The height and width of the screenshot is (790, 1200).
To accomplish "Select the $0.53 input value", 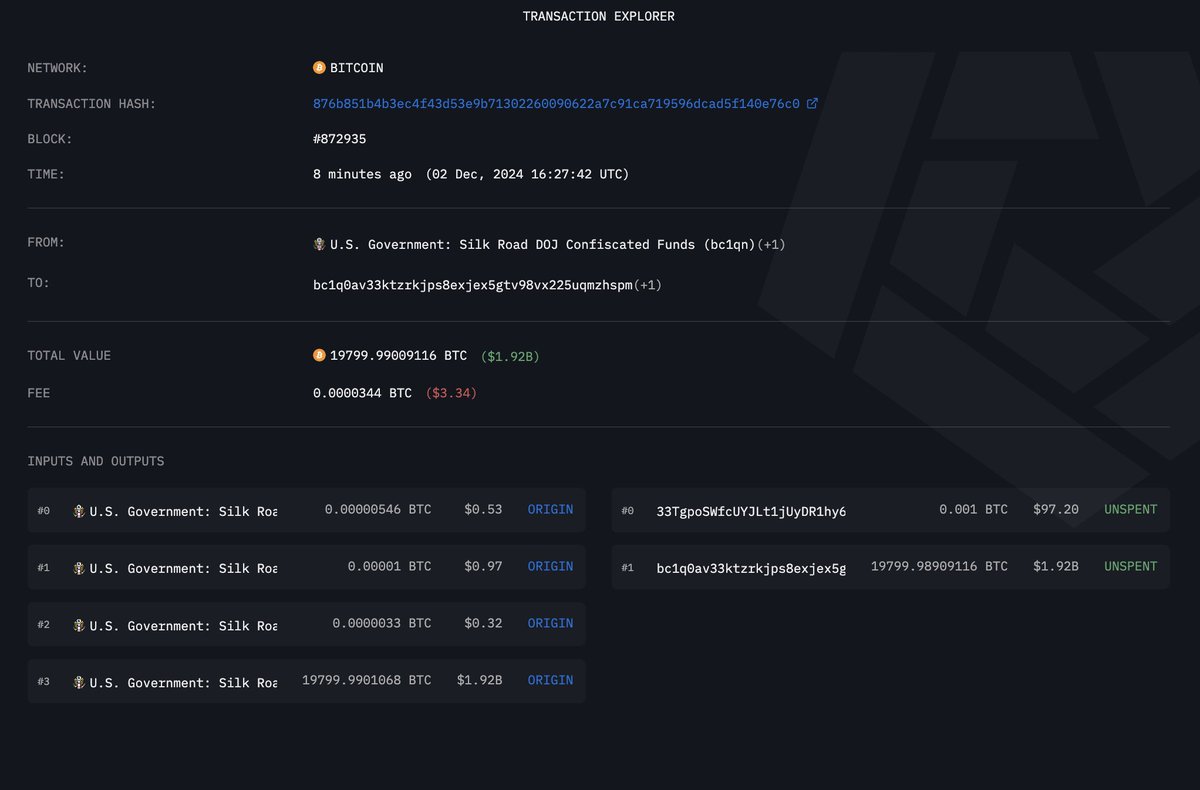I will (x=483, y=509).
